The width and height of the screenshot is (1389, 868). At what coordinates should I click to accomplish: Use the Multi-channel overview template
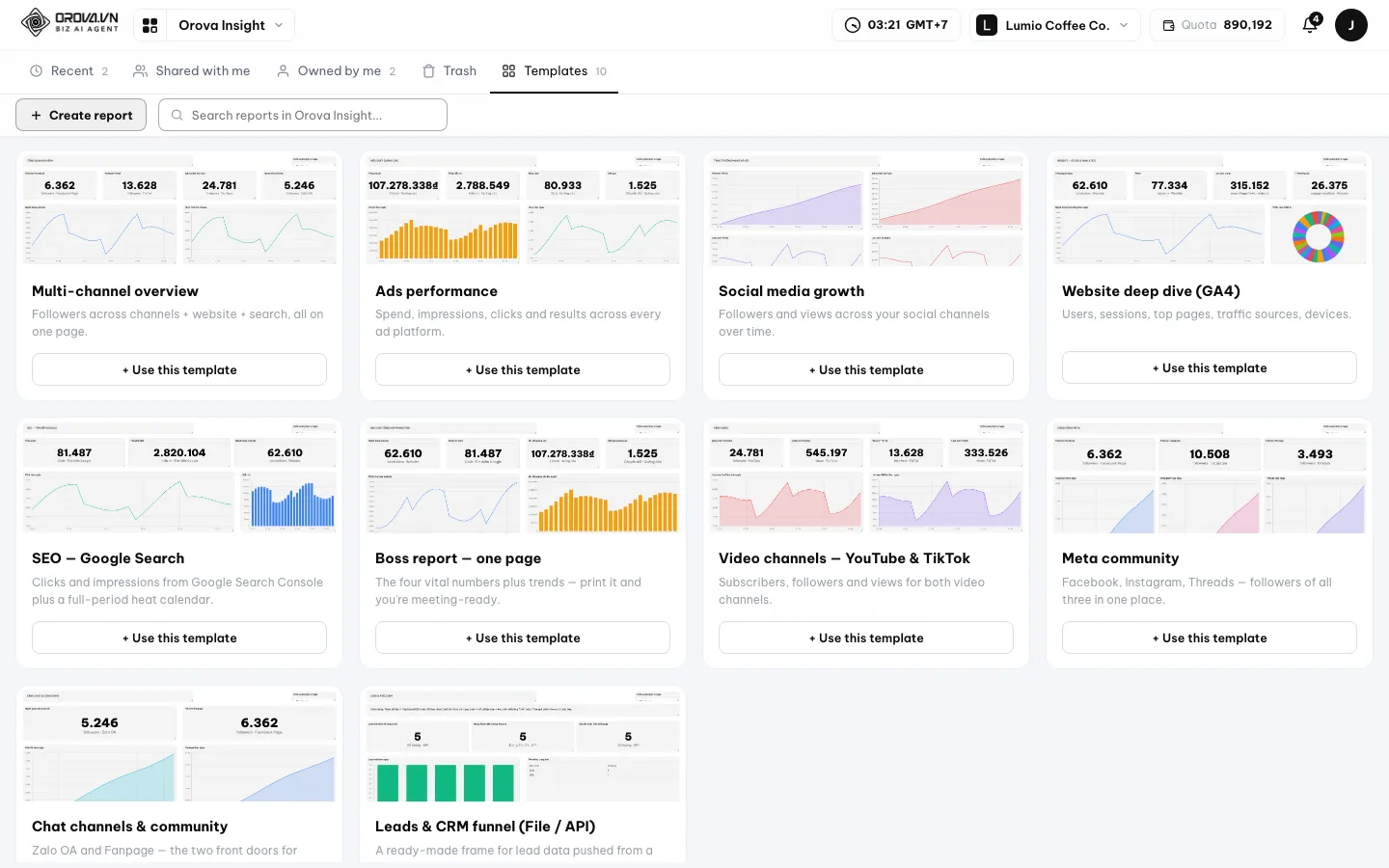click(179, 369)
